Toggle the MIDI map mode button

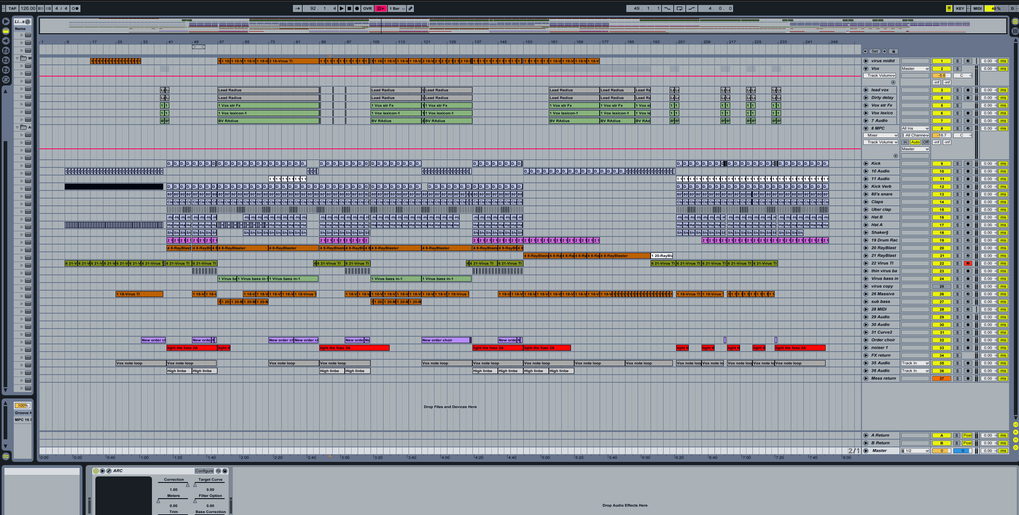(977, 8)
